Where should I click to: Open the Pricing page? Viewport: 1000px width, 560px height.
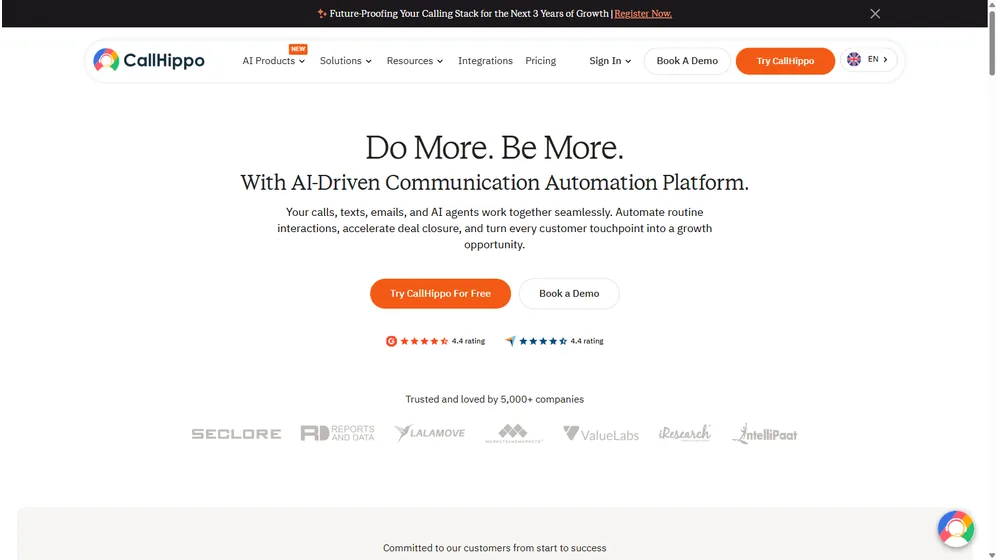pos(540,61)
